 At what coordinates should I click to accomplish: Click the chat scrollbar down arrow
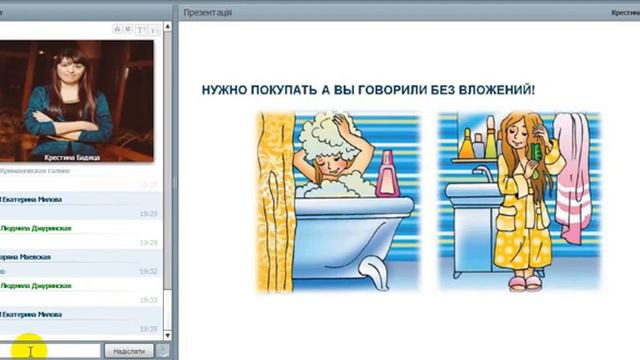(x=168, y=336)
